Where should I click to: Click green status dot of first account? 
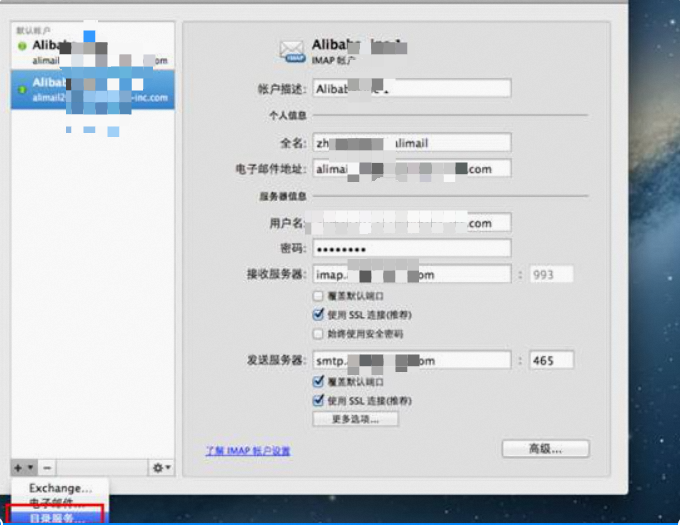click(22, 47)
